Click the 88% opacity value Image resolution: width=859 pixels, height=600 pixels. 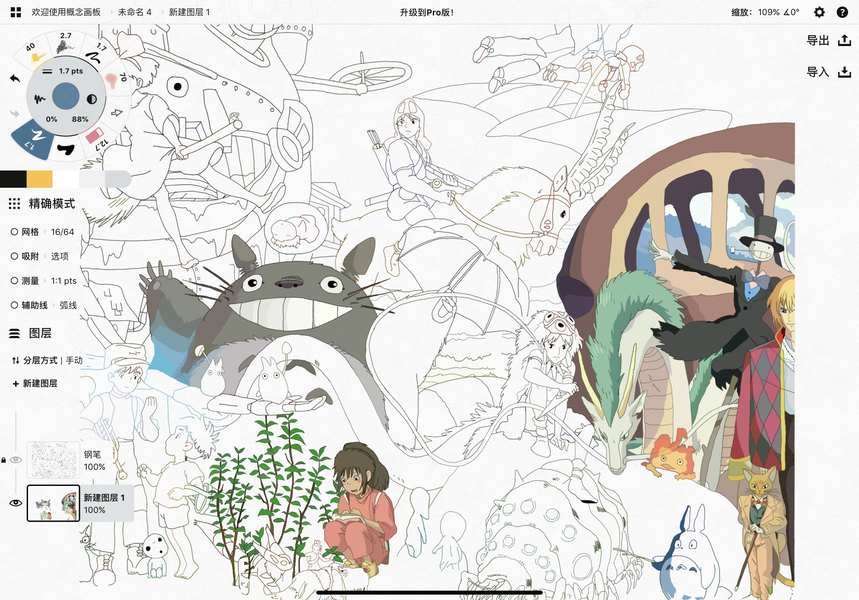pyautogui.click(x=80, y=119)
